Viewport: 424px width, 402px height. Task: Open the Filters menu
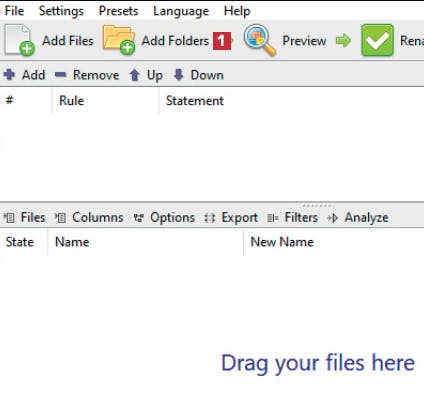click(292, 218)
